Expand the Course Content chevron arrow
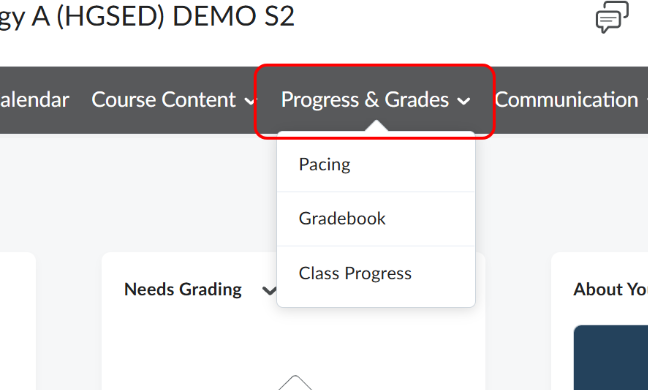The image size is (648, 390). tap(250, 100)
